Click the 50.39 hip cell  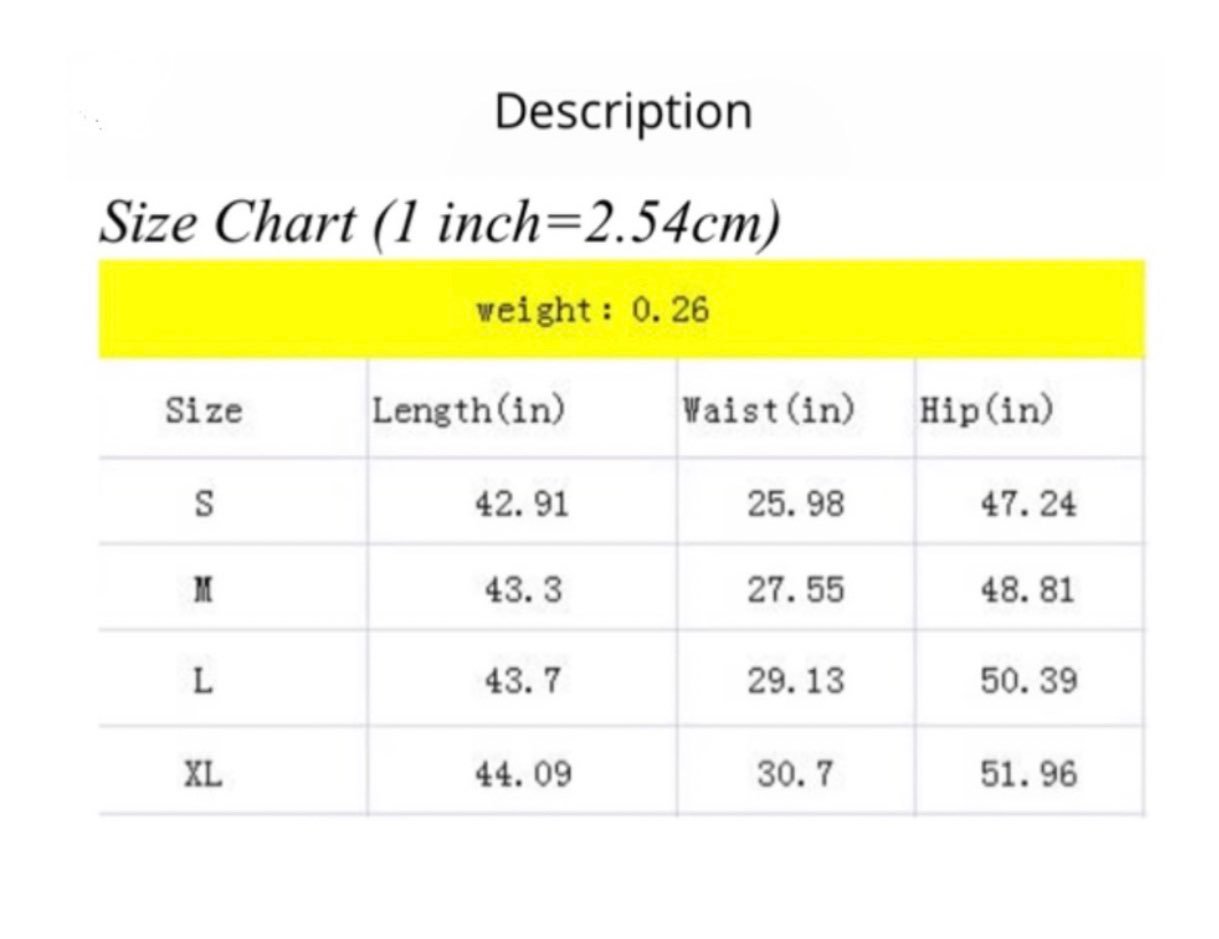[1029, 681]
